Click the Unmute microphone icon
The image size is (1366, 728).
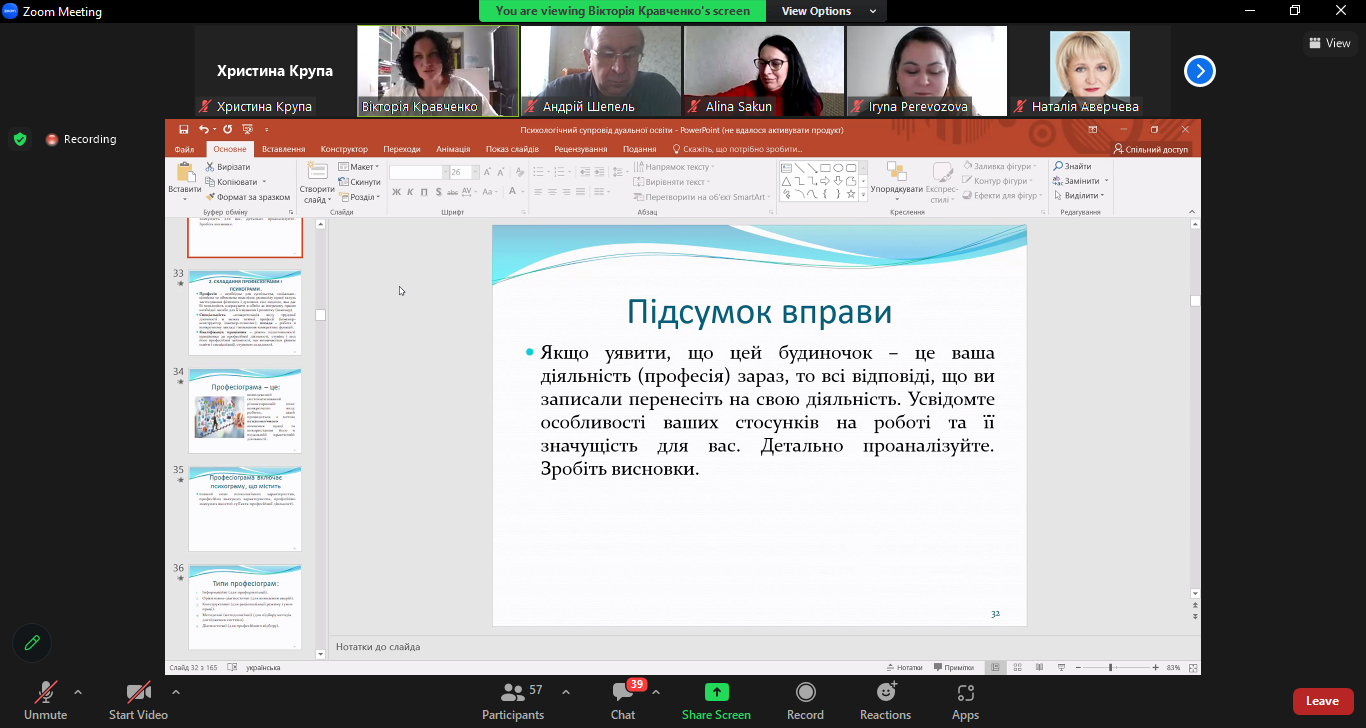tap(45, 692)
